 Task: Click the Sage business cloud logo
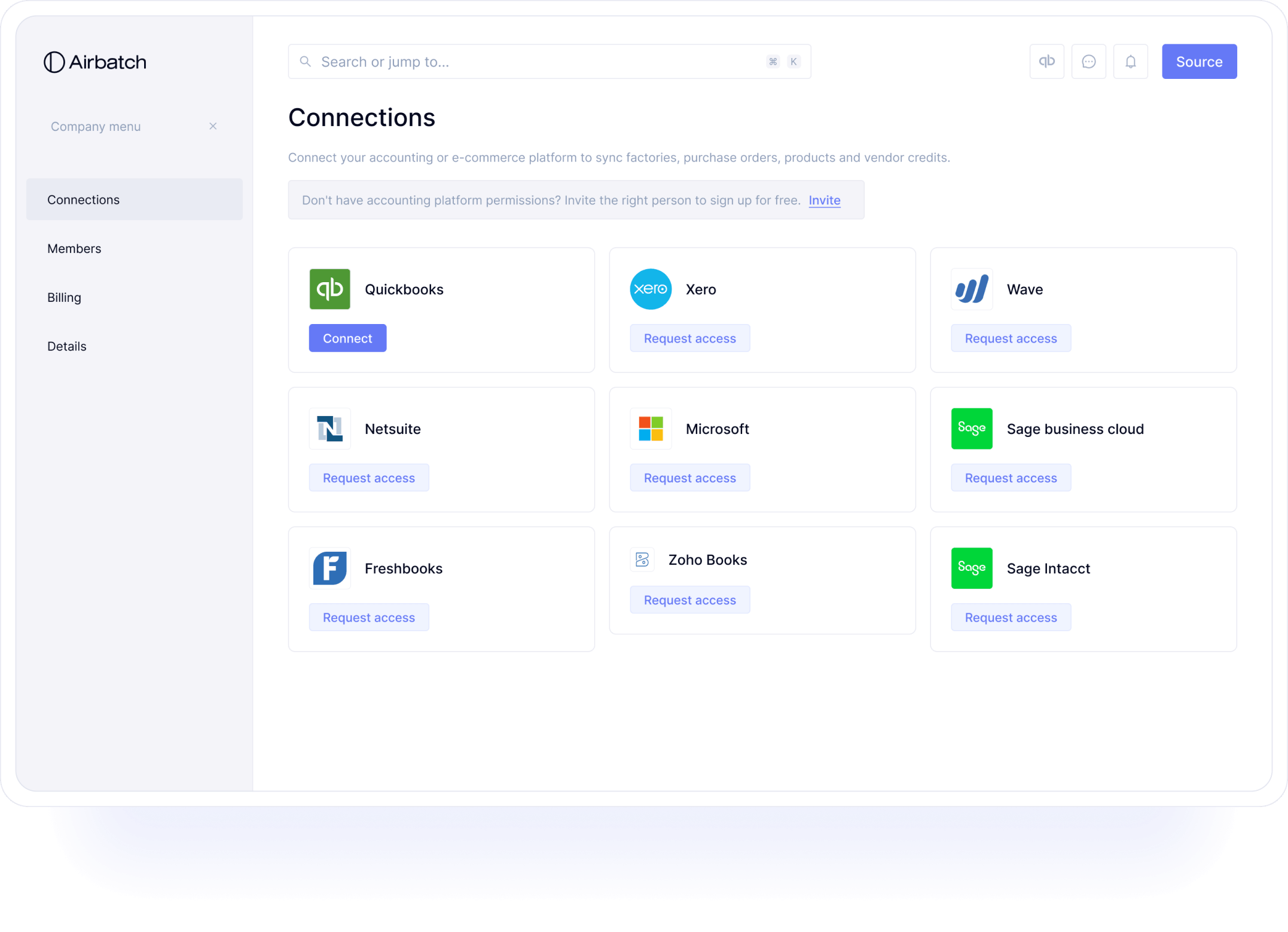(972, 428)
